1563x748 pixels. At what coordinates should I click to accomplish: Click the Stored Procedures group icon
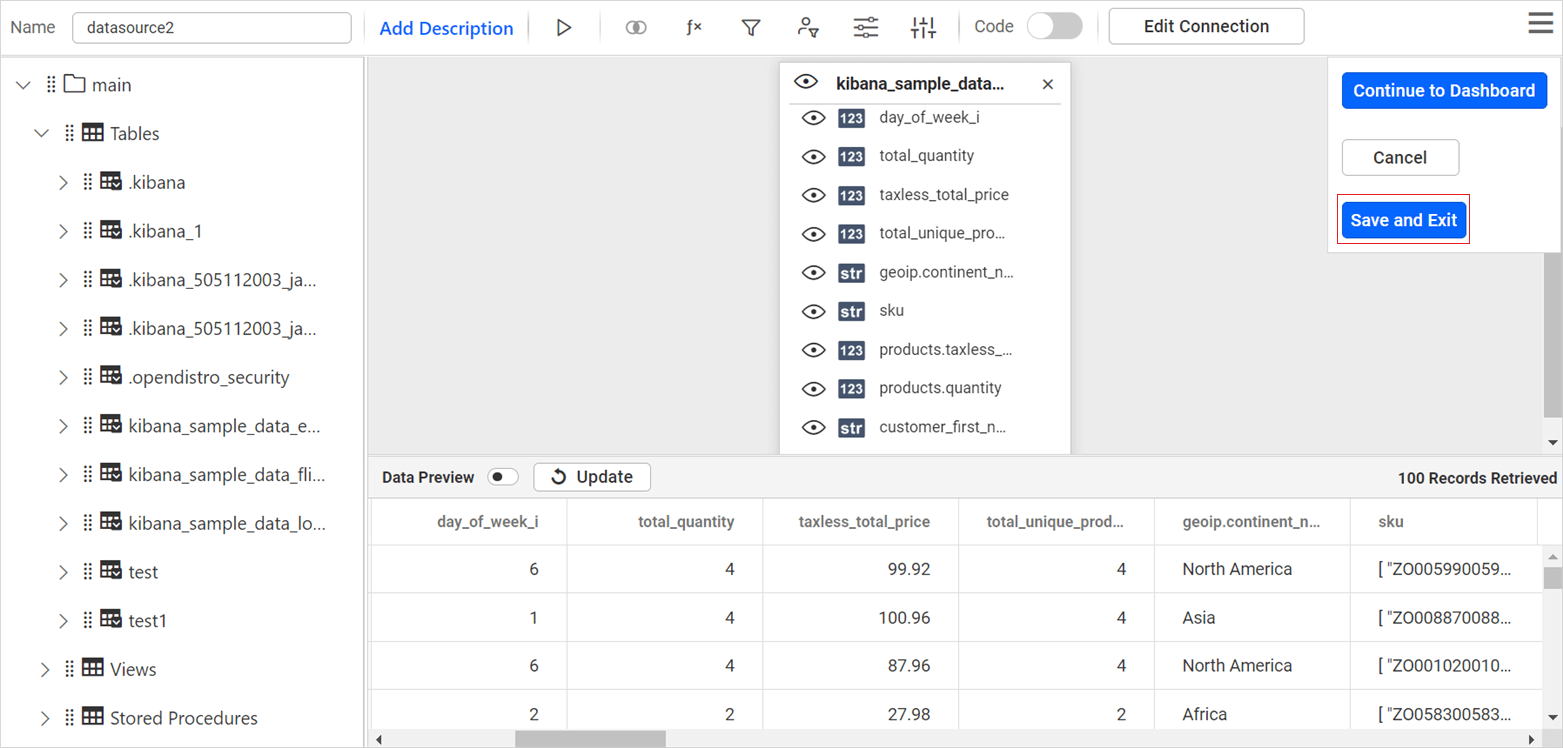(93, 718)
